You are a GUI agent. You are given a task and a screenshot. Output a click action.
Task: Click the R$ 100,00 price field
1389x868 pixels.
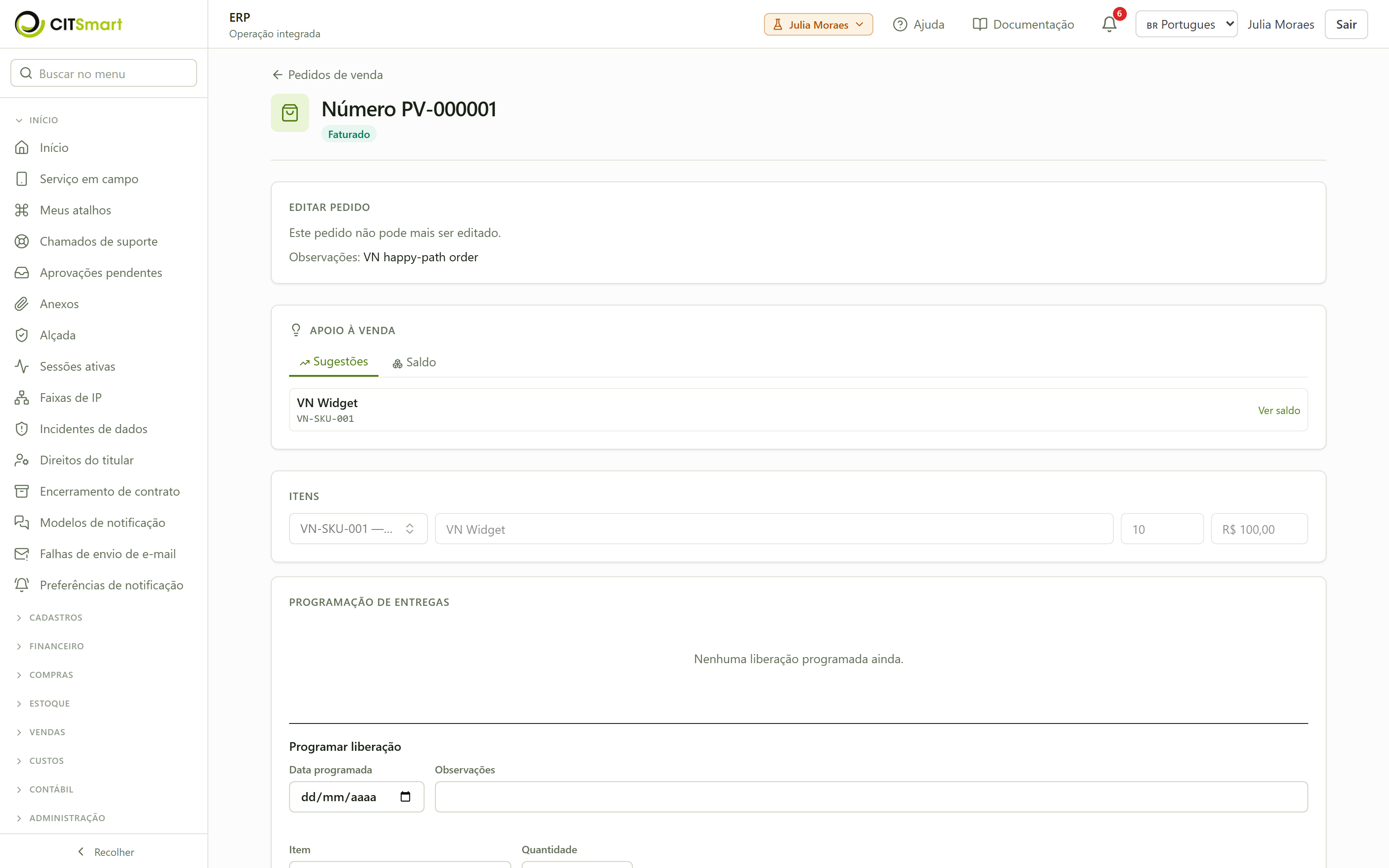click(1259, 529)
